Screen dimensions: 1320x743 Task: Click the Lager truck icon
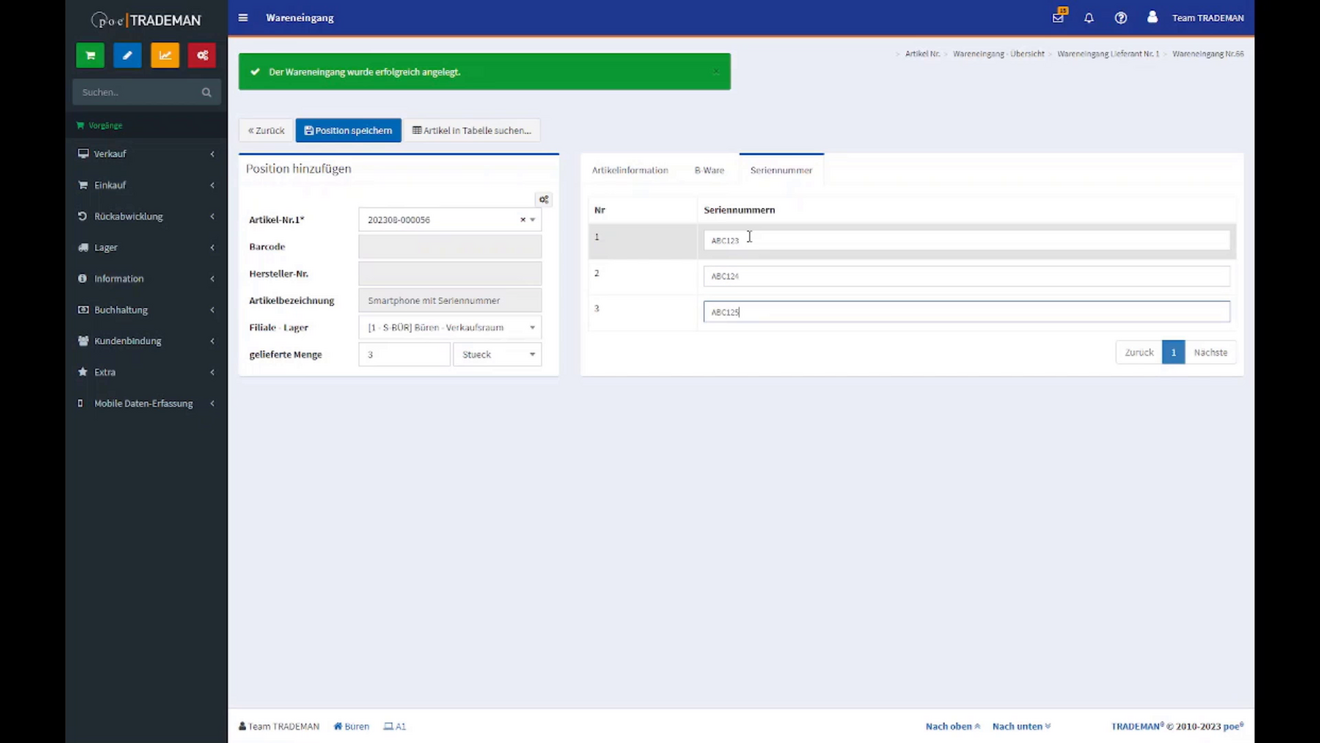click(83, 247)
